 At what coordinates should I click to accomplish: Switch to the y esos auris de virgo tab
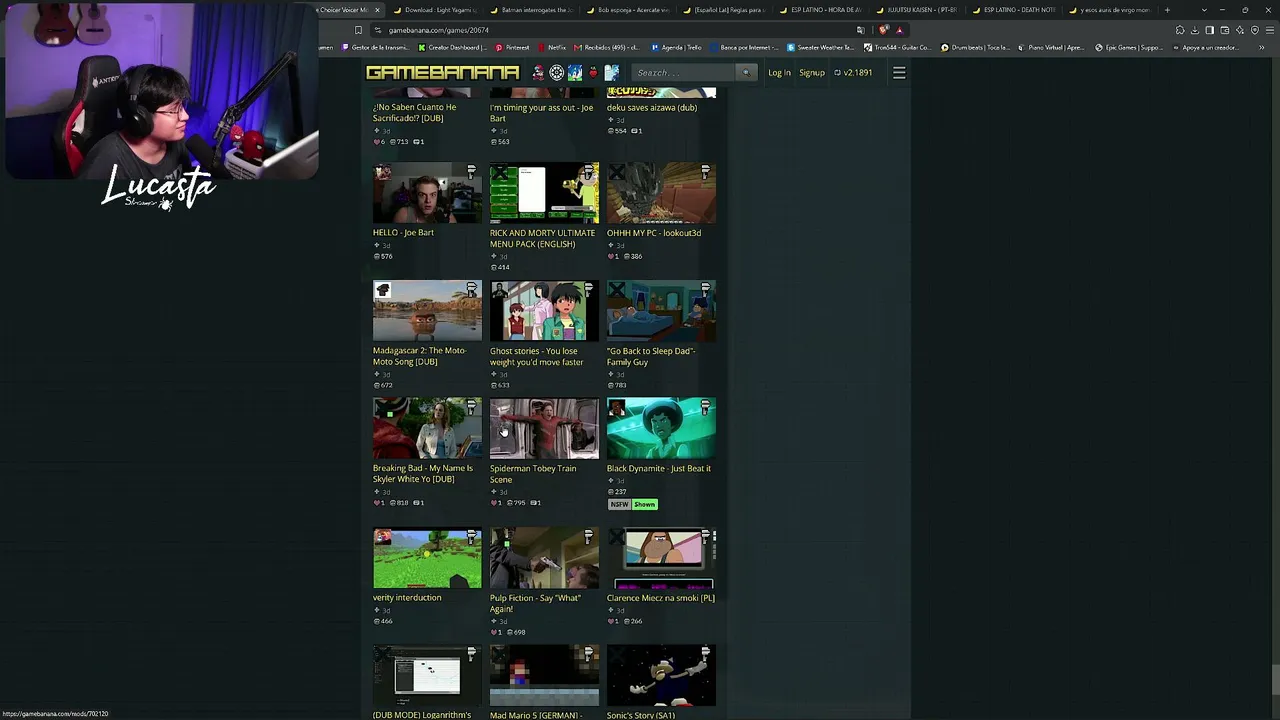click(1109, 10)
